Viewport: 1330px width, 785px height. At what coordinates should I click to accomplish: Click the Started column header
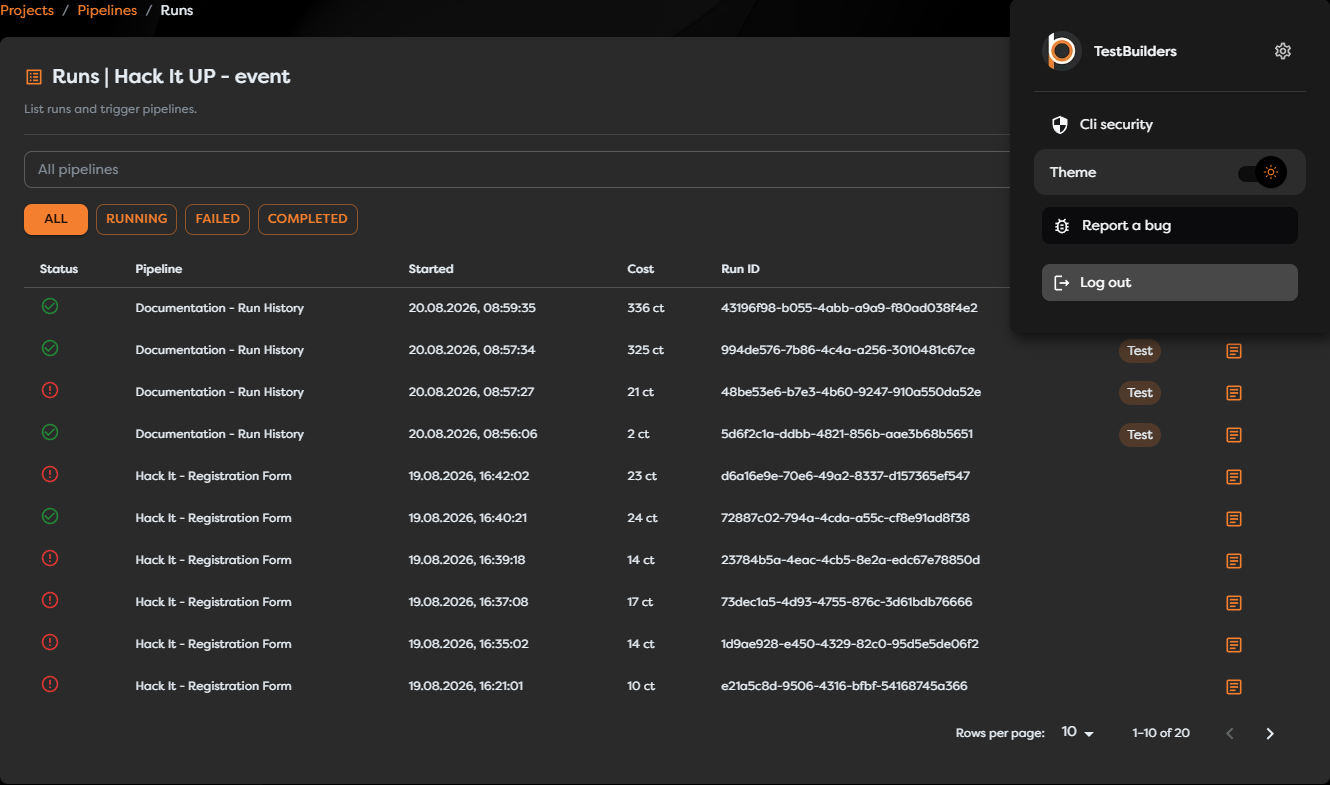pos(431,269)
